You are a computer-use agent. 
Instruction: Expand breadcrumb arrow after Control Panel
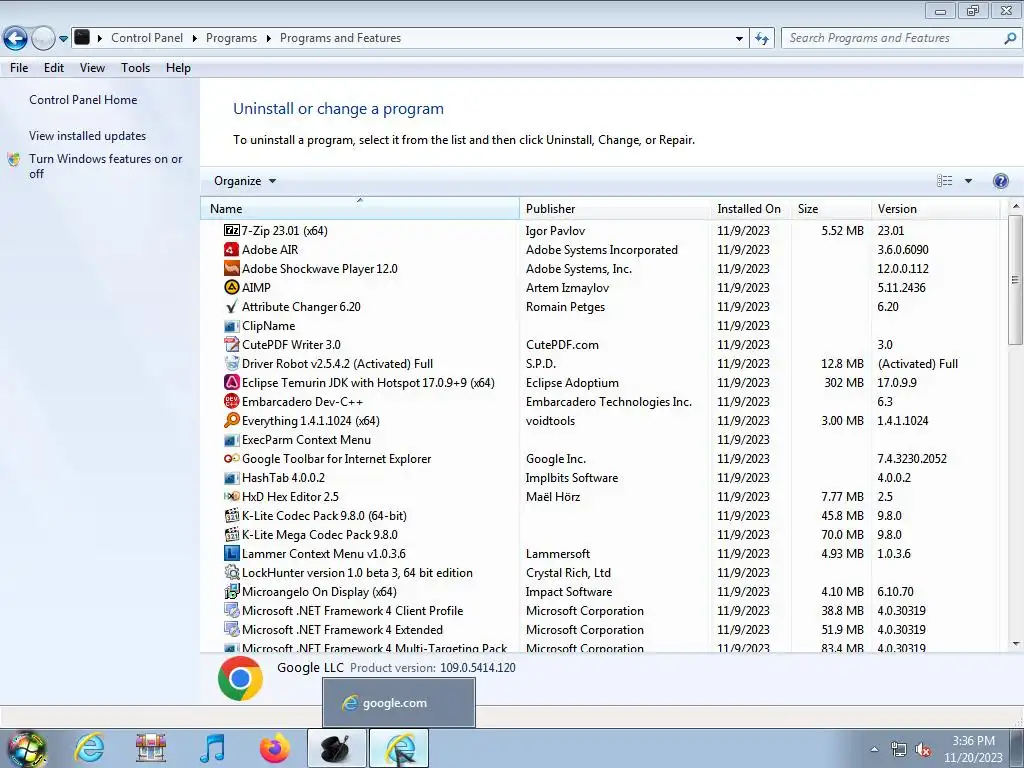195,39
